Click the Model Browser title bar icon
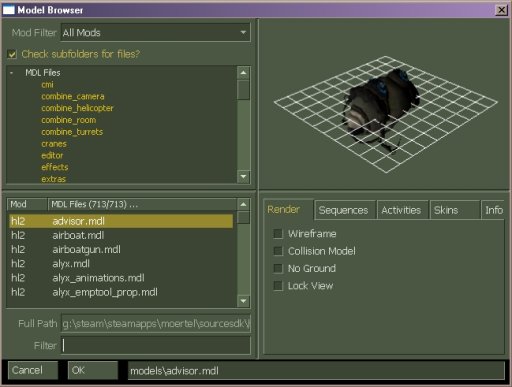This screenshot has height=387, width=512. [8, 10]
